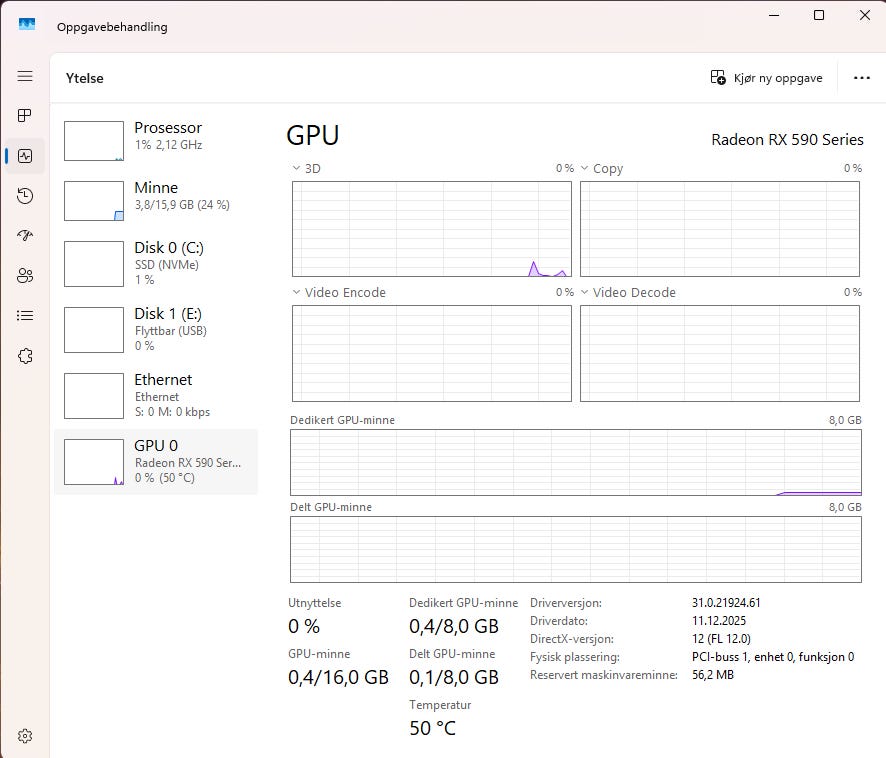
Task: Click the Video Decode usage graph
Action: 720,353
